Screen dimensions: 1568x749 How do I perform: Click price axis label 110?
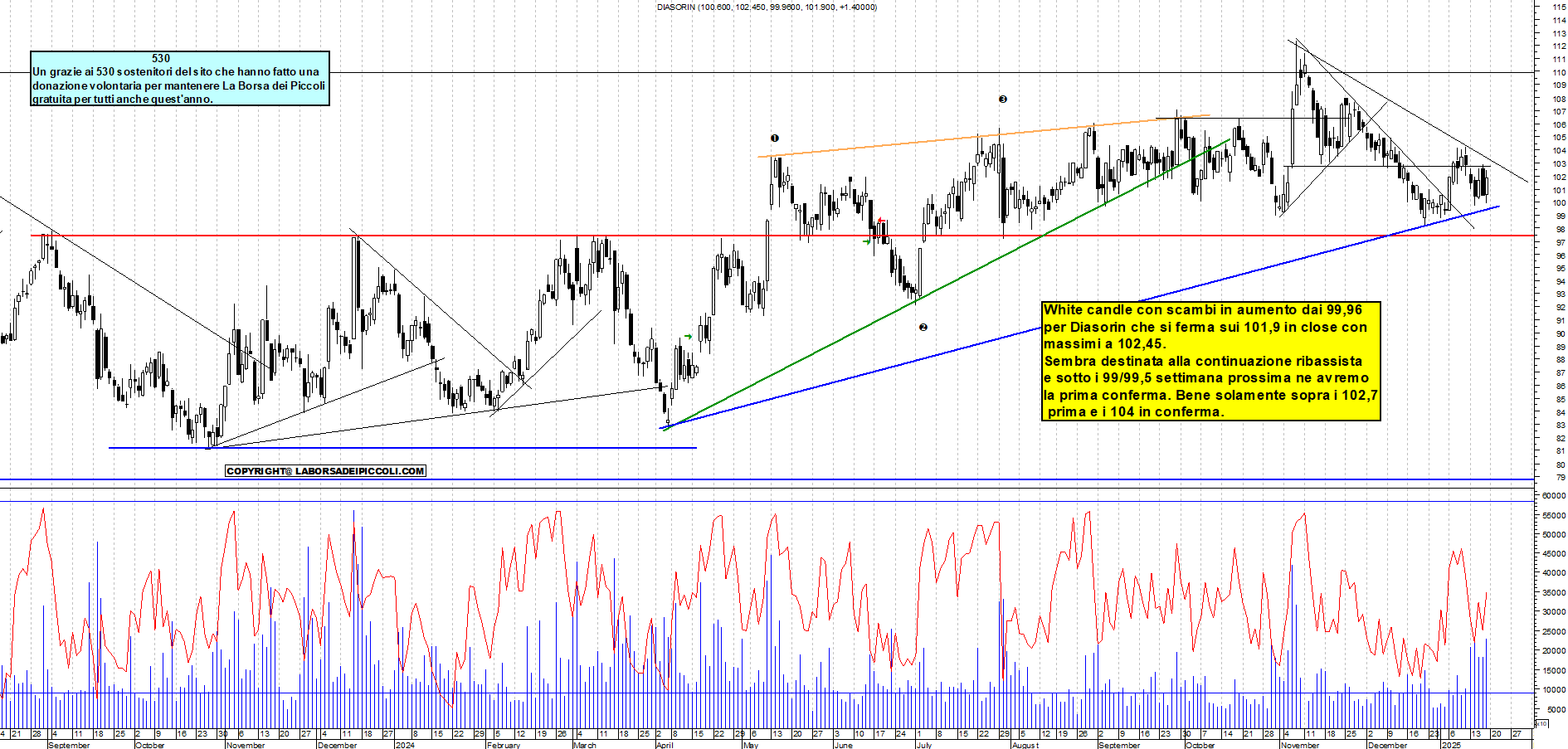coord(1559,72)
